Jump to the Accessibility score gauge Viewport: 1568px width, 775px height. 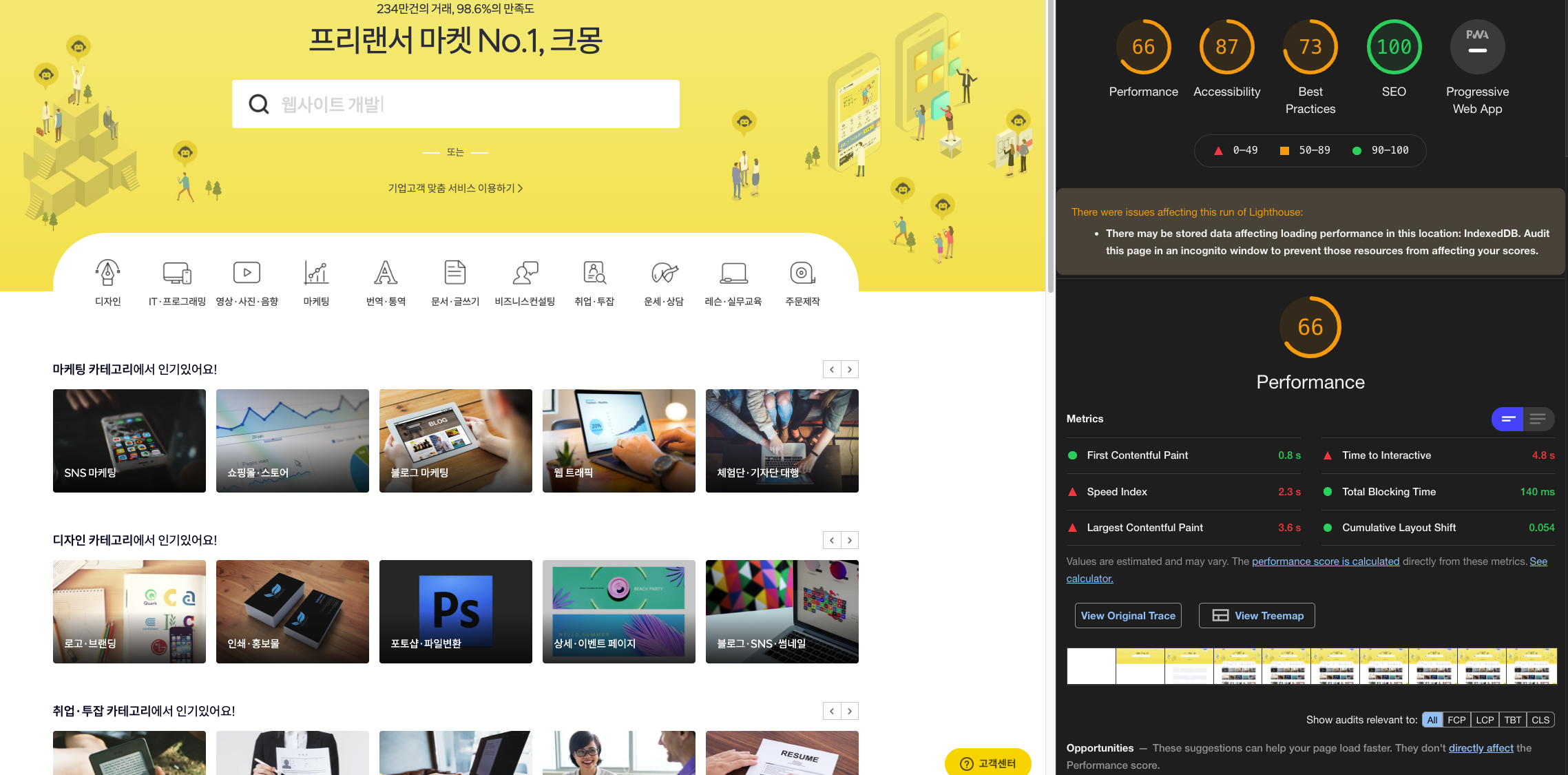(x=1226, y=47)
